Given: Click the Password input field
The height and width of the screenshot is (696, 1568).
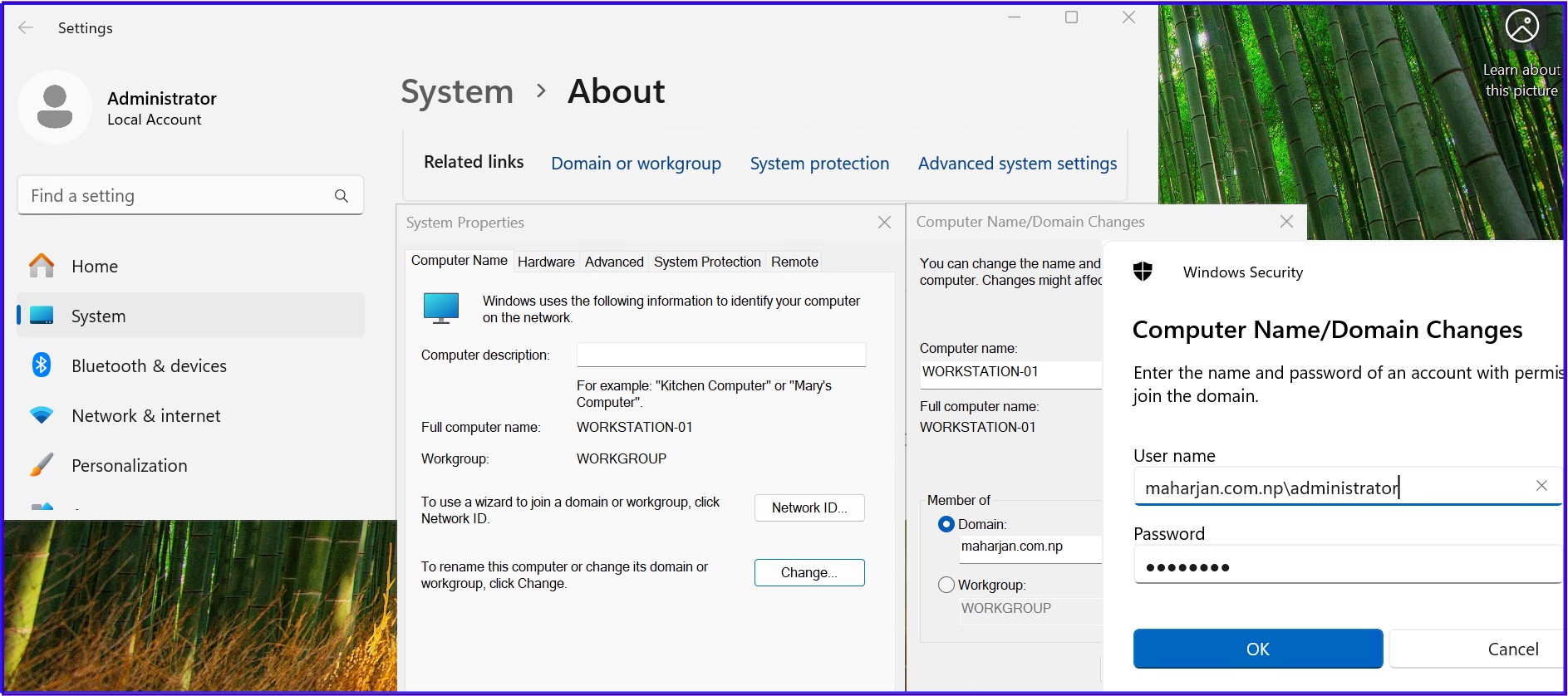Looking at the screenshot, I should coord(1346,567).
